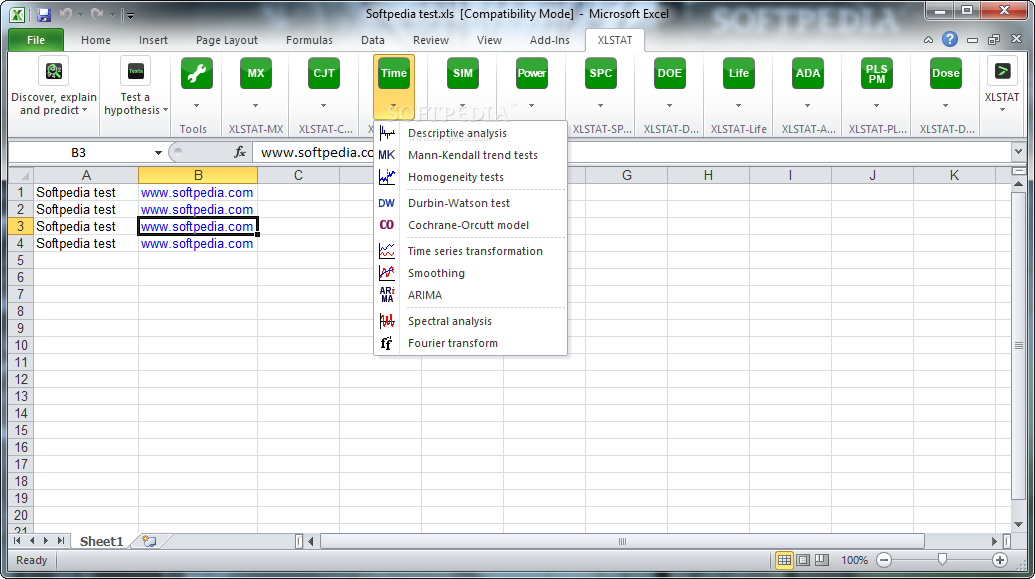Choose Descriptive analysis menu item
The height and width of the screenshot is (579, 1035).
pyautogui.click(x=471, y=133)
